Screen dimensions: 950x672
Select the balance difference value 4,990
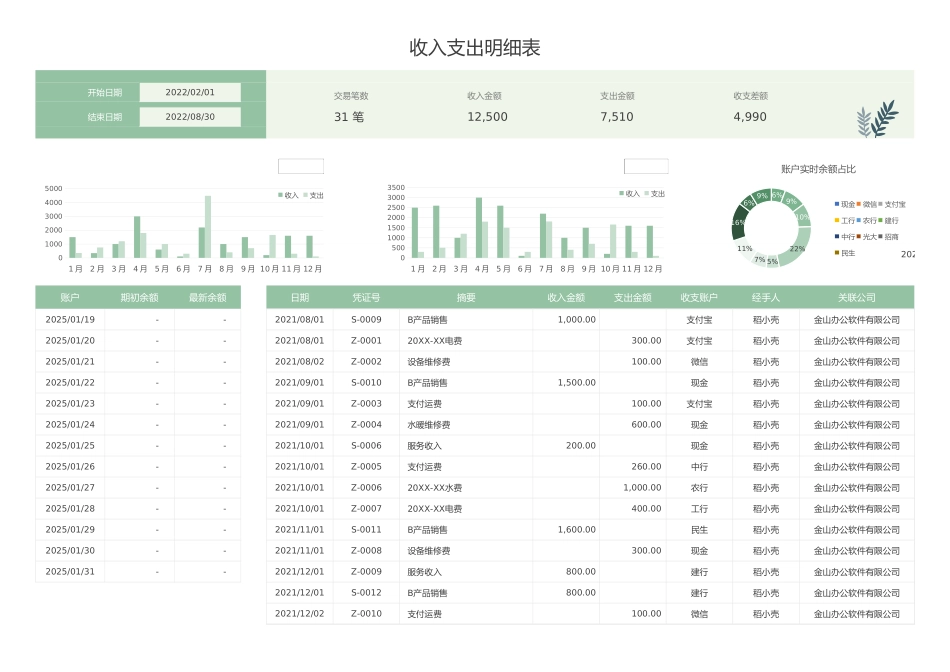tap(750, 116)
